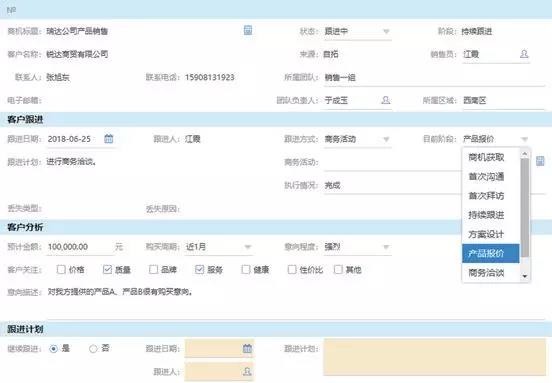Click the 所属团队 field showing 销售一组

tap(435, 77)
